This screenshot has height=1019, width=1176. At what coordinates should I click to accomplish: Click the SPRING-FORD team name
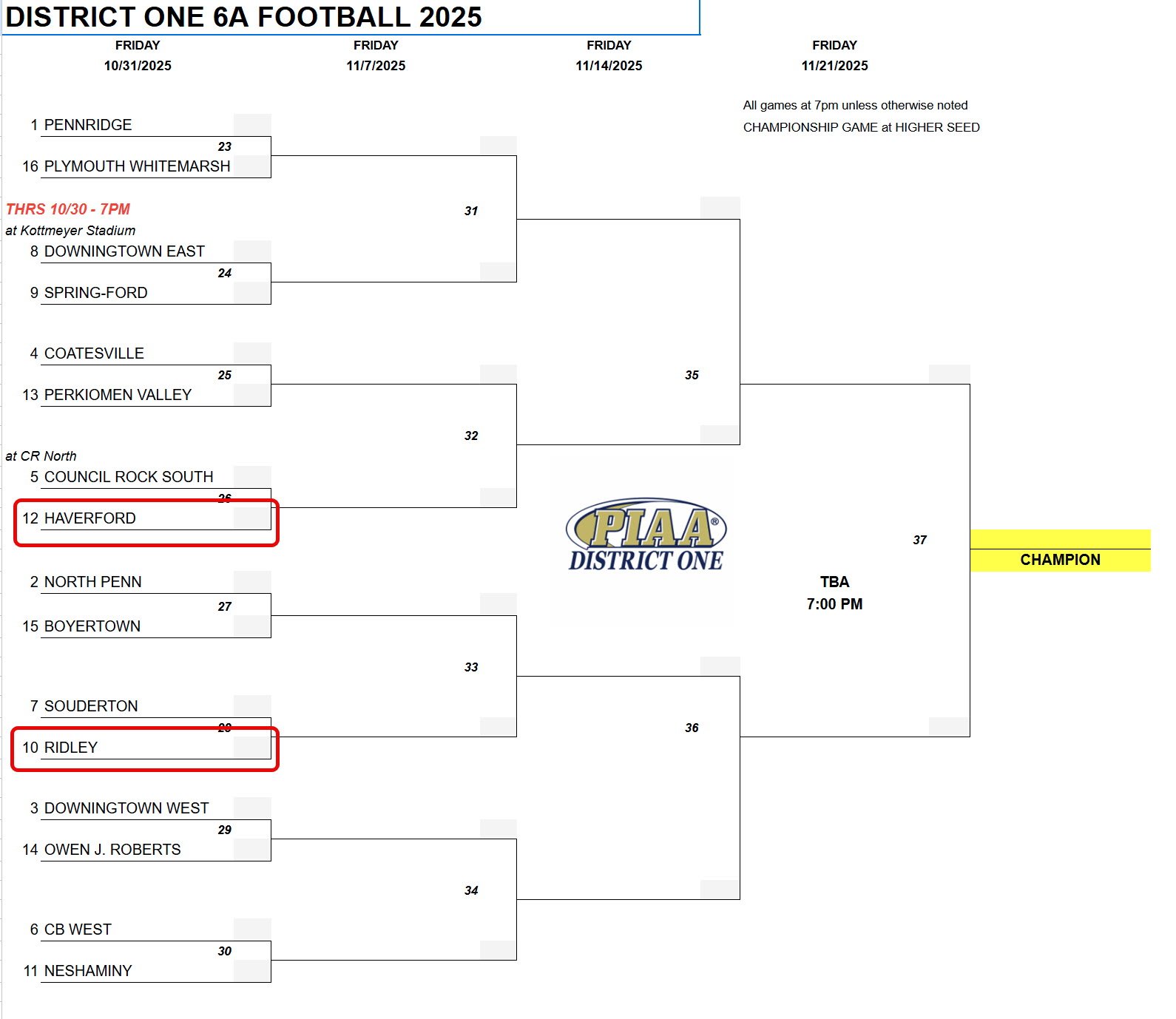point(95,293)
